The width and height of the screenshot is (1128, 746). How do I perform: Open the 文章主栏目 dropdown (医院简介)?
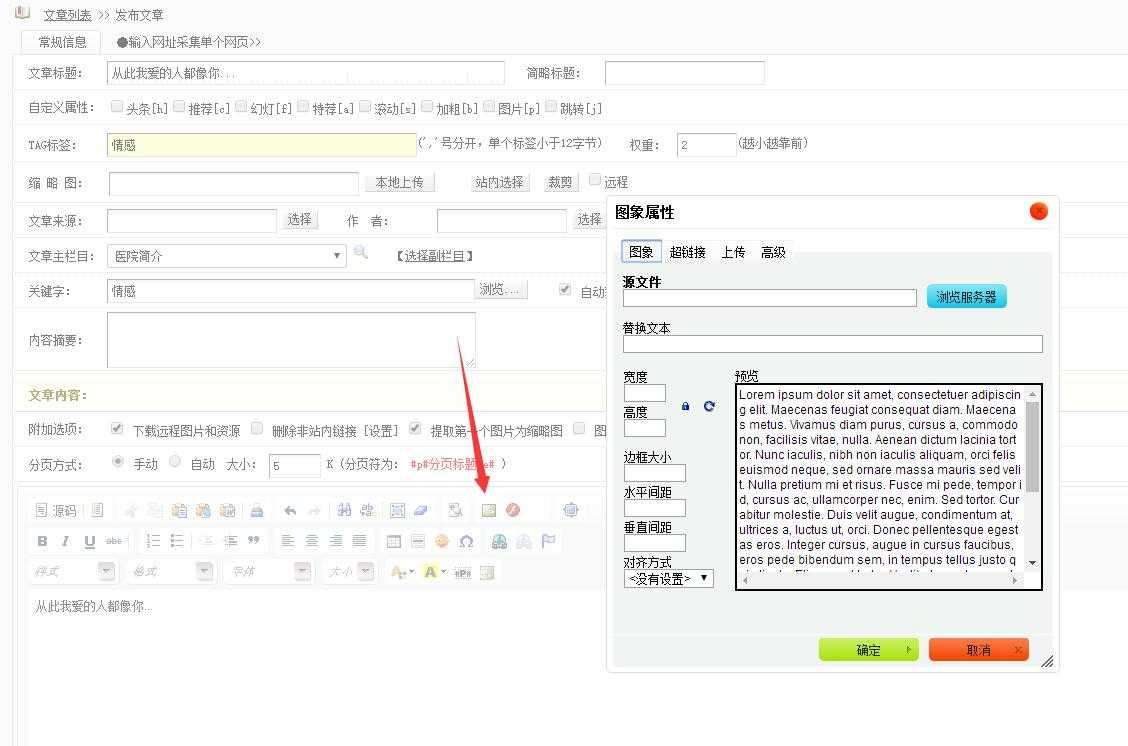[227, 256]
